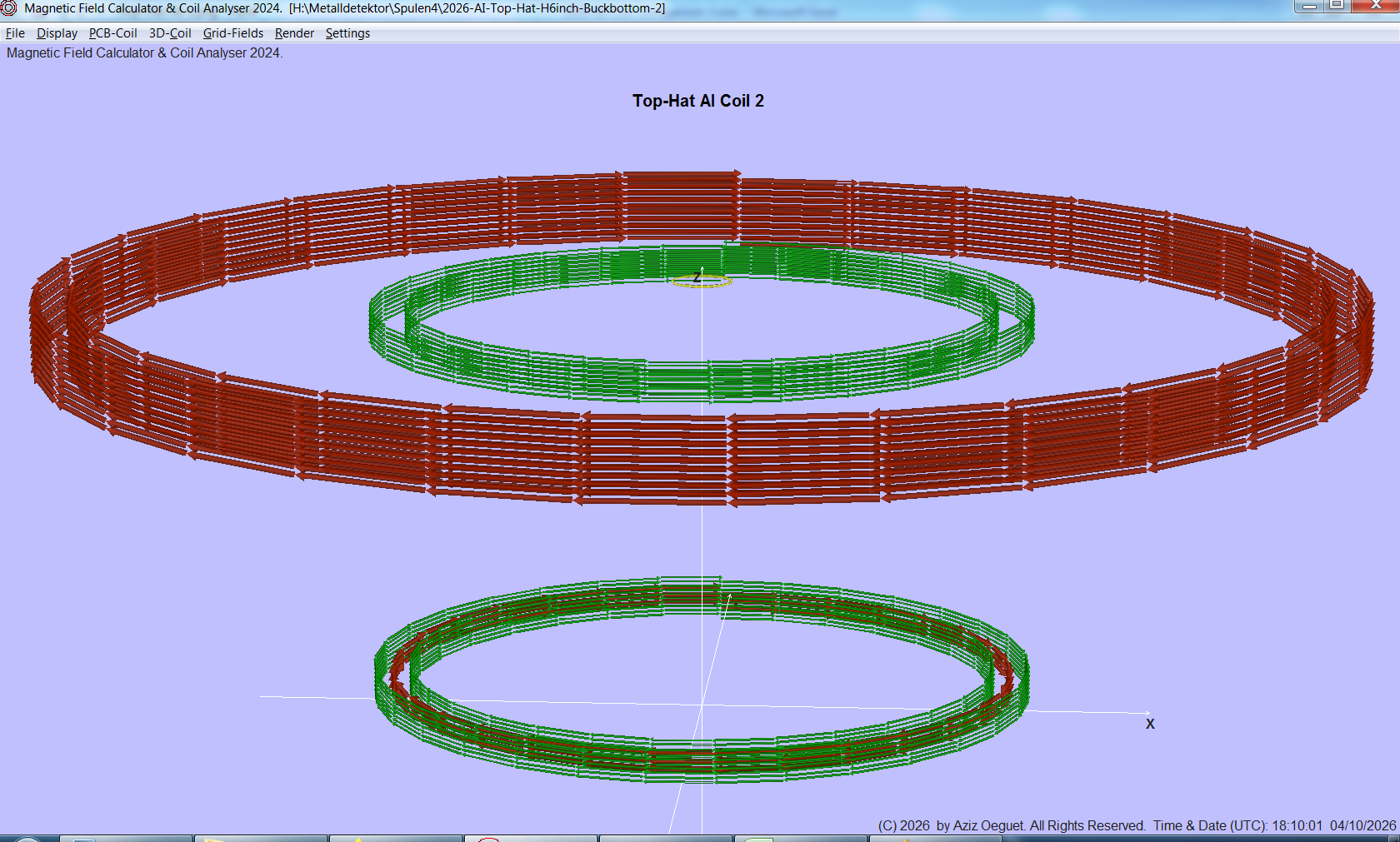Click the UTC time and date text
The width and height of the screenshot is (1400, 842).
pos(1274,825)
